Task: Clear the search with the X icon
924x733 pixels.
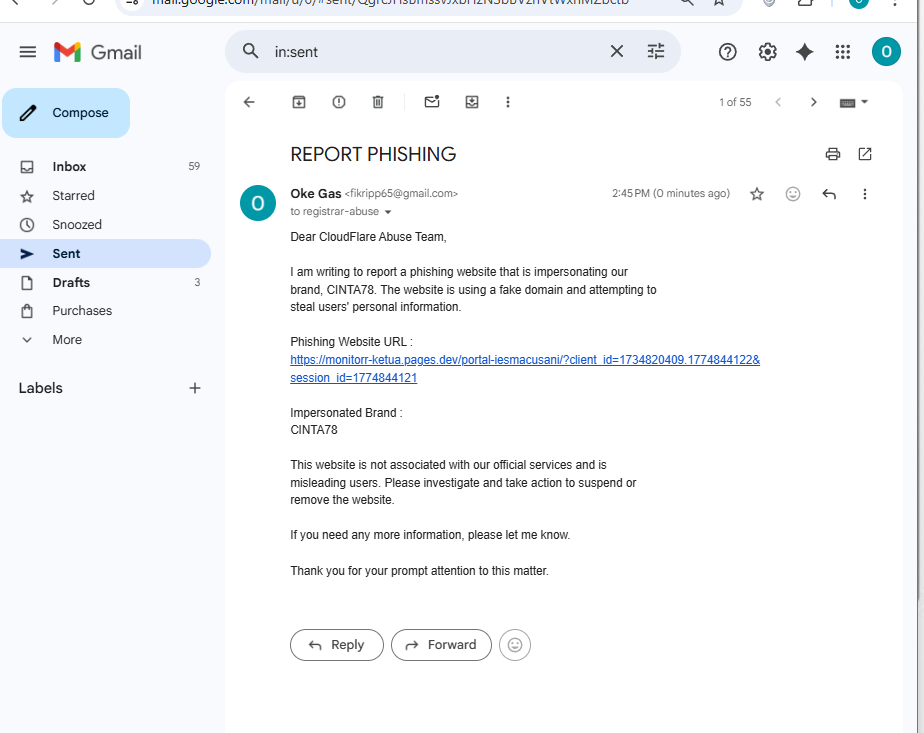Action: 616,51
